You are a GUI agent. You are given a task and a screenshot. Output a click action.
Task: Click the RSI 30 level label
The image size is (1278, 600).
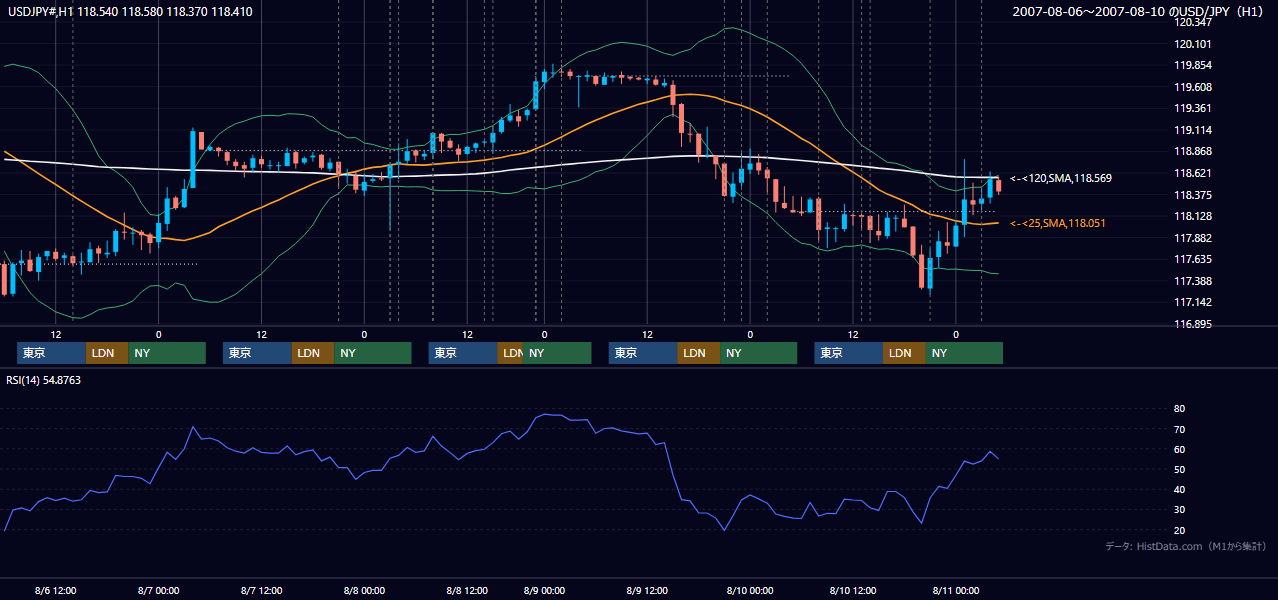[1179, 509]
